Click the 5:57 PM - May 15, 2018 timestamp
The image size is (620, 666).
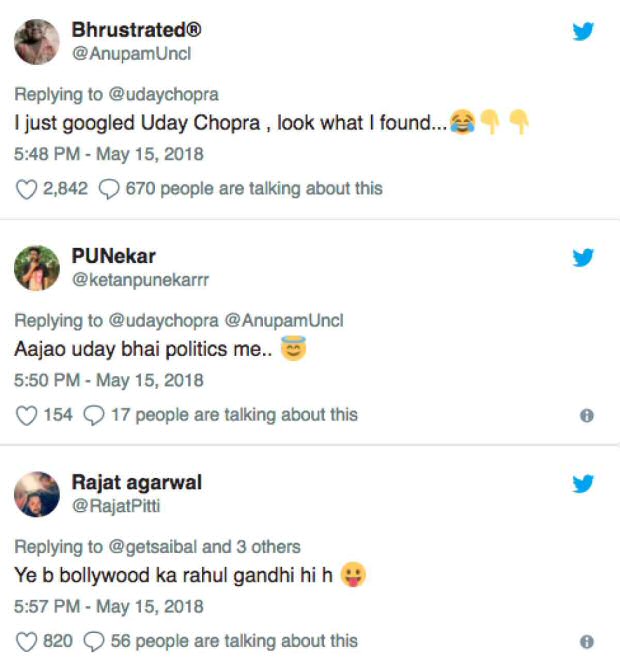click(x=109, y=607)
